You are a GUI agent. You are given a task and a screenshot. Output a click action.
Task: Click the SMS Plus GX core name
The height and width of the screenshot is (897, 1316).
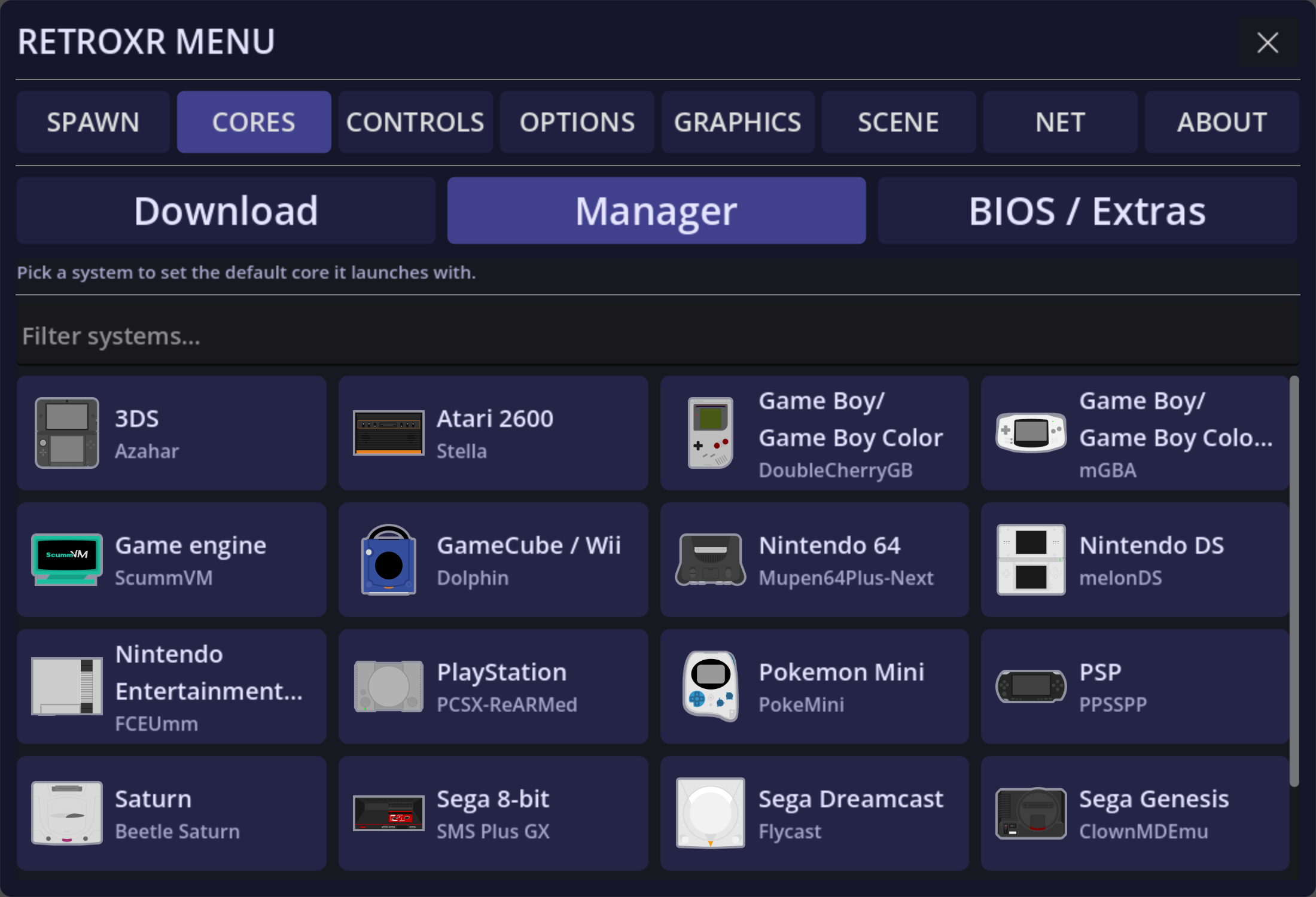(x=493, y=831)
